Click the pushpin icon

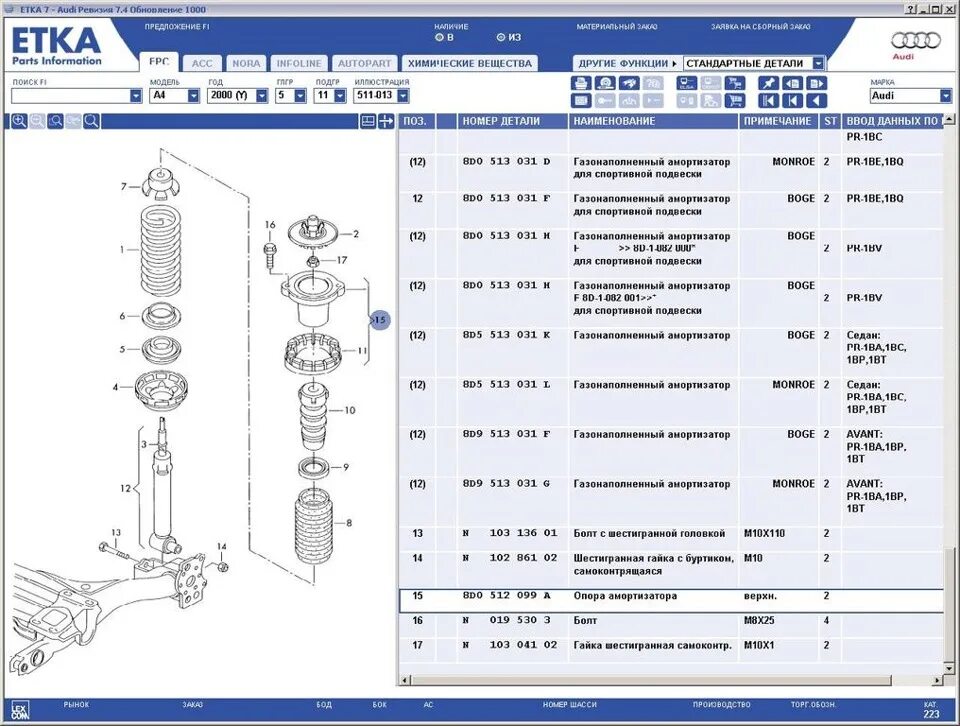click(x=768, y=83)
